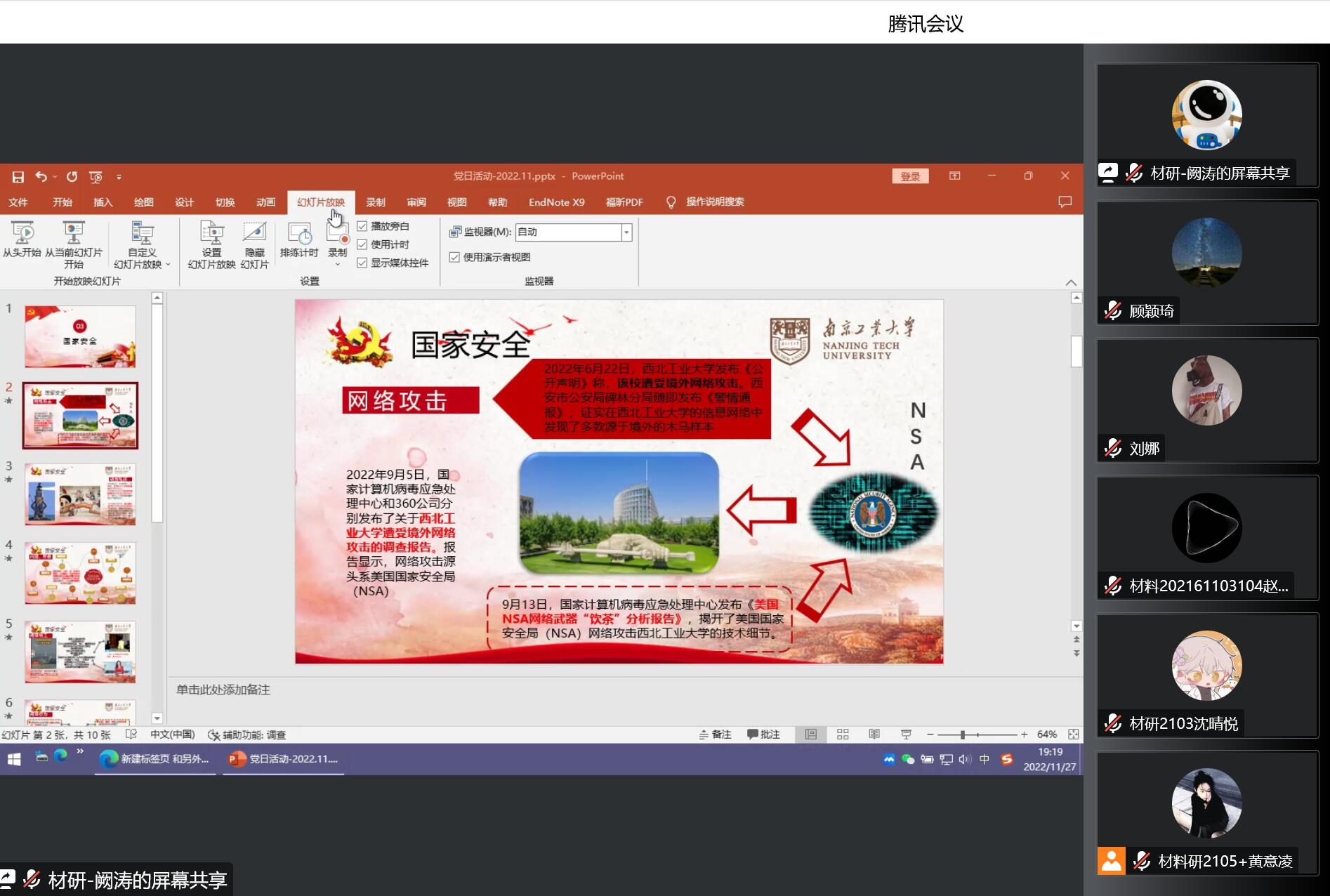Viewport: 1330px width, 896px height.
Task: Open reading view from status bar
Action: [874, 734]
